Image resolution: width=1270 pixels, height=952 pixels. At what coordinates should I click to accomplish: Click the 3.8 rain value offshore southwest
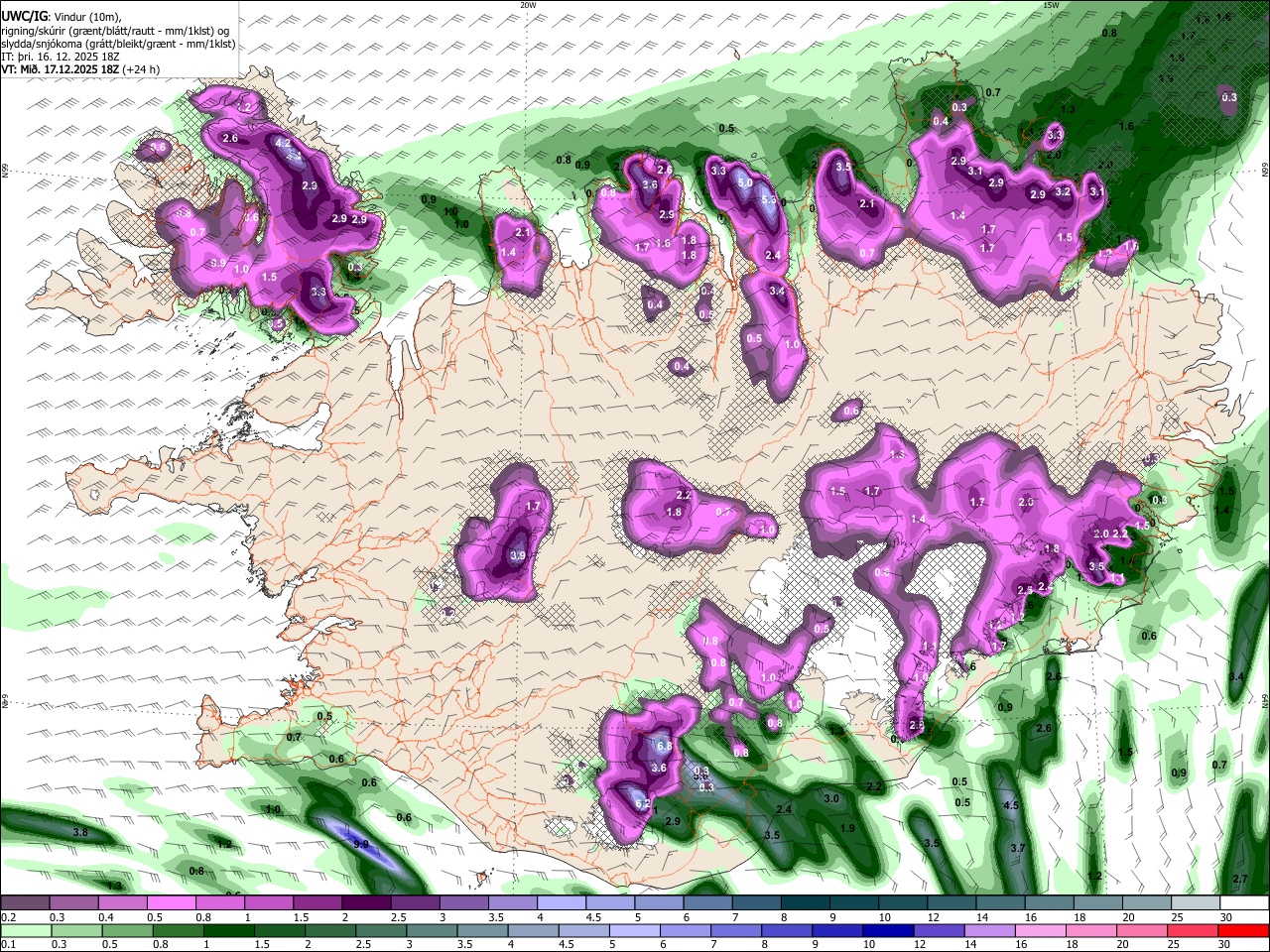coord(80,833)
